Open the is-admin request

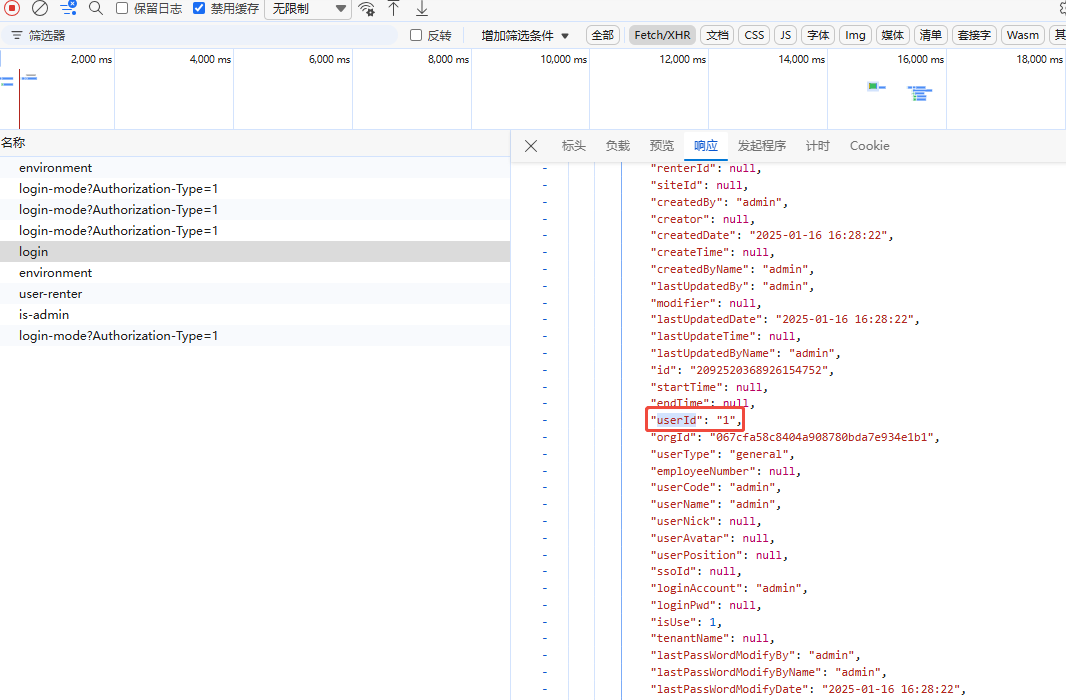[x=255, y=315]
